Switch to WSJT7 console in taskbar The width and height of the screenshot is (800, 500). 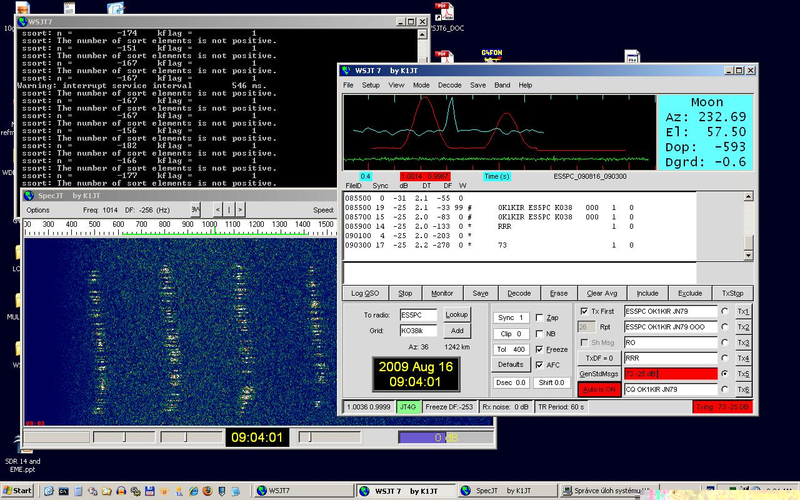[x=304, y=491]
